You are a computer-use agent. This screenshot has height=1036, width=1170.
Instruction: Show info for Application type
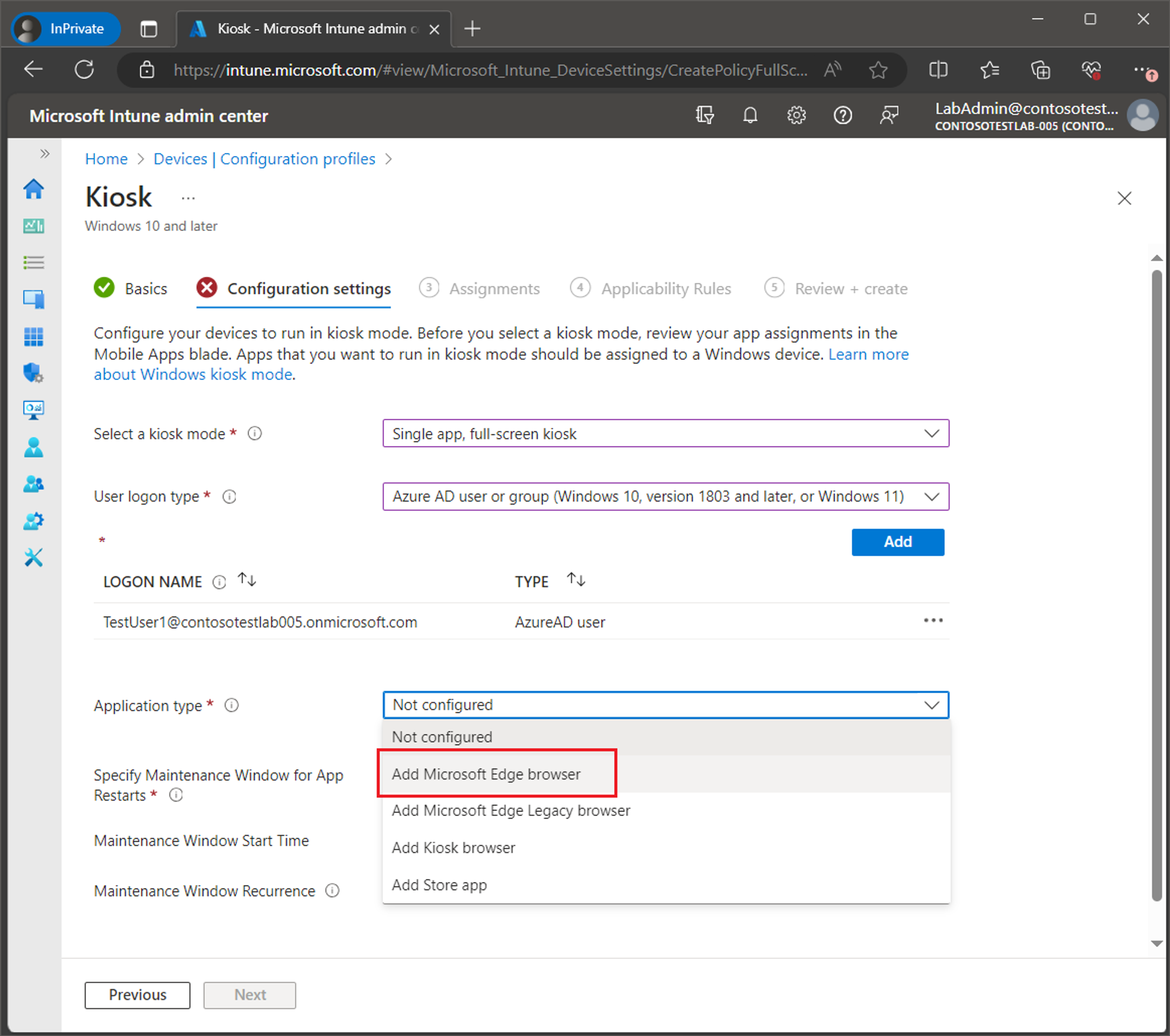[x=231, y=705]
